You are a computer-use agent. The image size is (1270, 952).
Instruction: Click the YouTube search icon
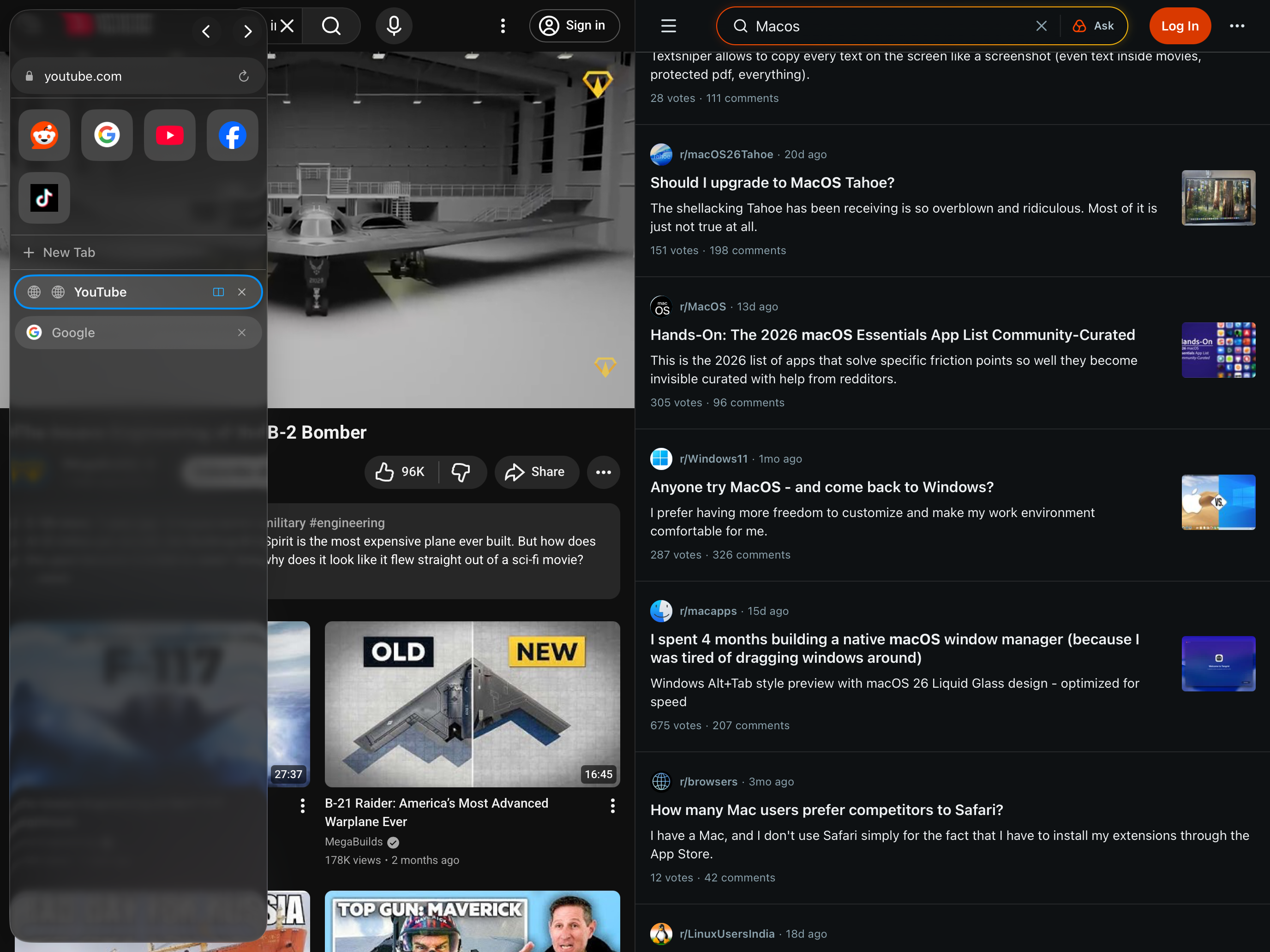point(331,25)
